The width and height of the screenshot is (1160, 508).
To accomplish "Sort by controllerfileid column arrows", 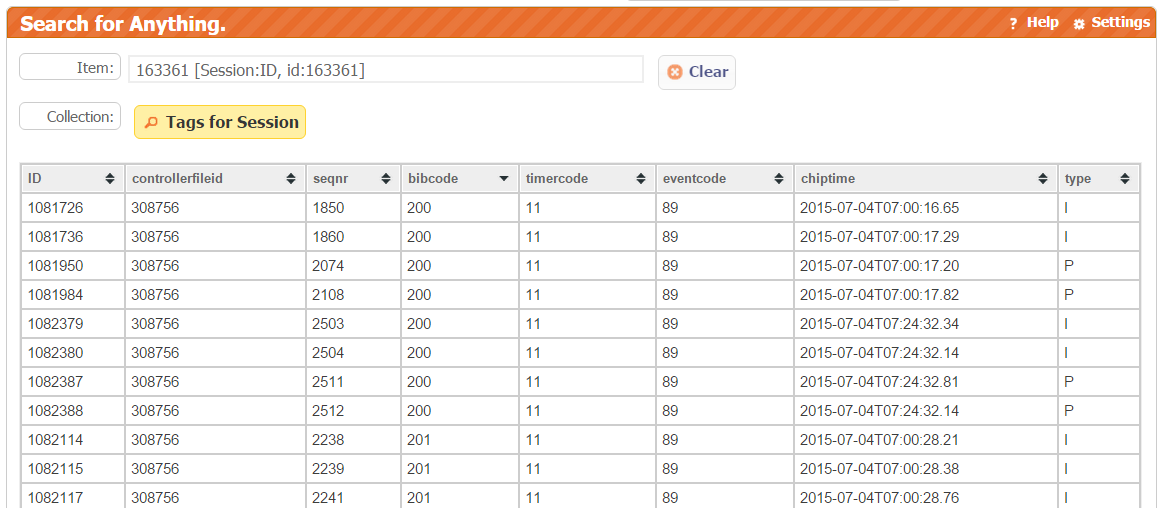I will (291, 178).
